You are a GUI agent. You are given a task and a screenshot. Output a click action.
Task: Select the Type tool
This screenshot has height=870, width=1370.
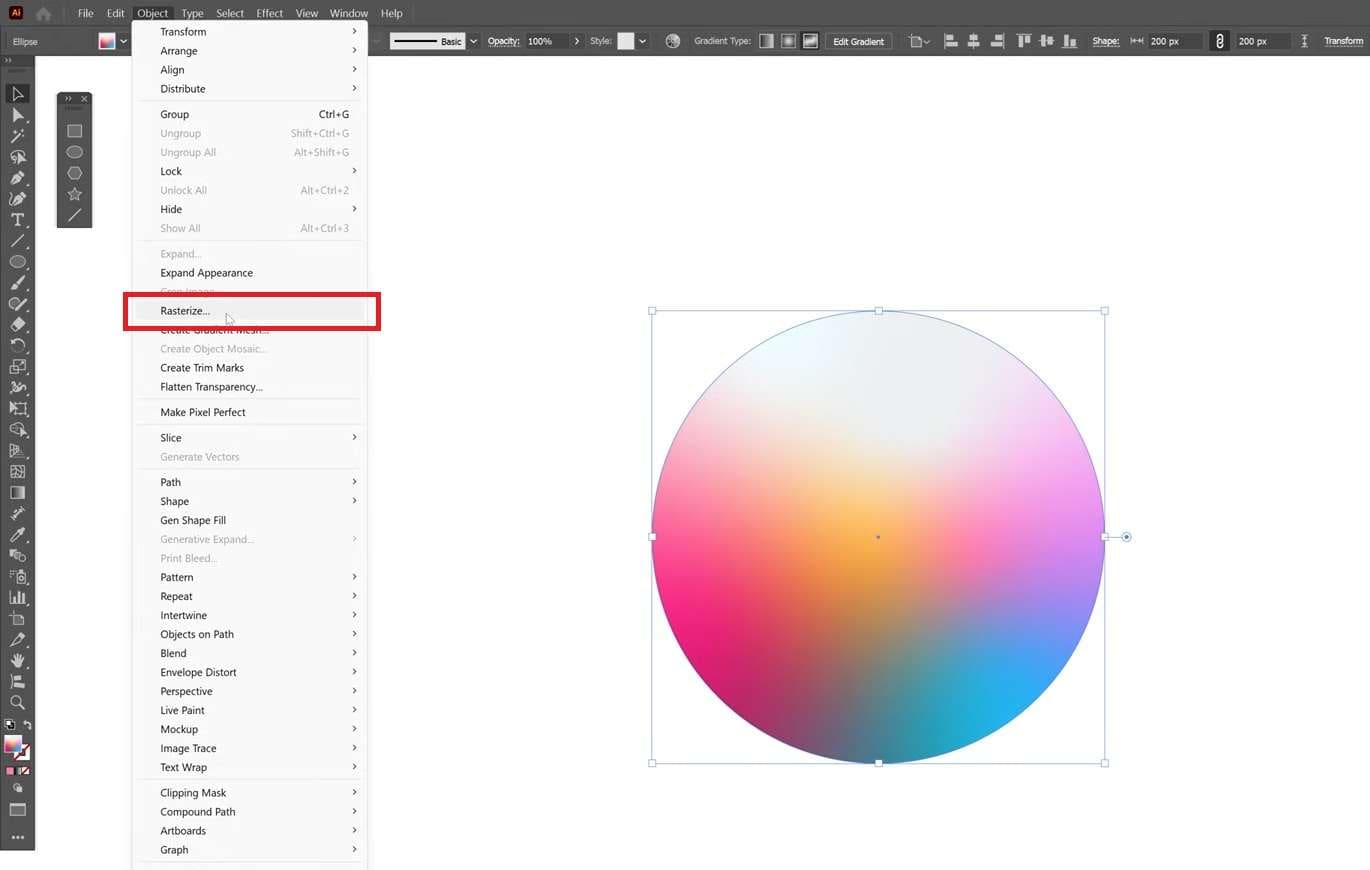coord(17,220)
